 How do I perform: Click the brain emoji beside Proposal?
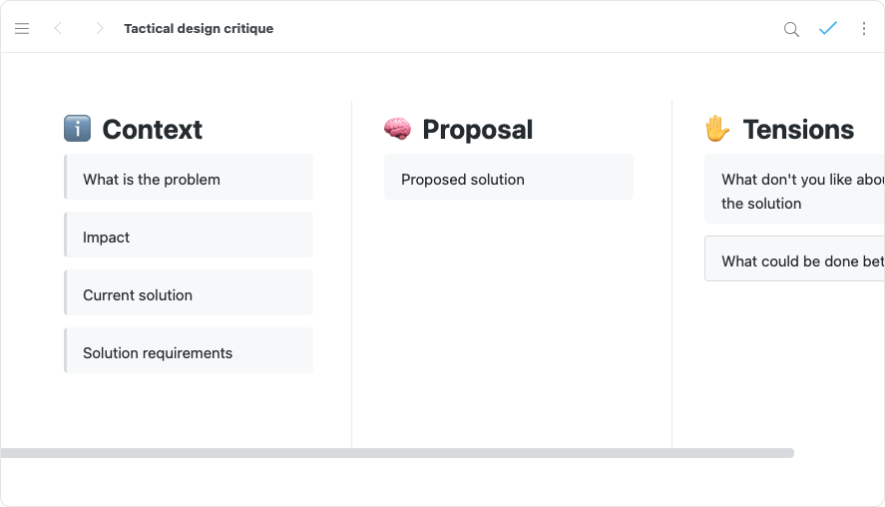(x=397, y=129)
